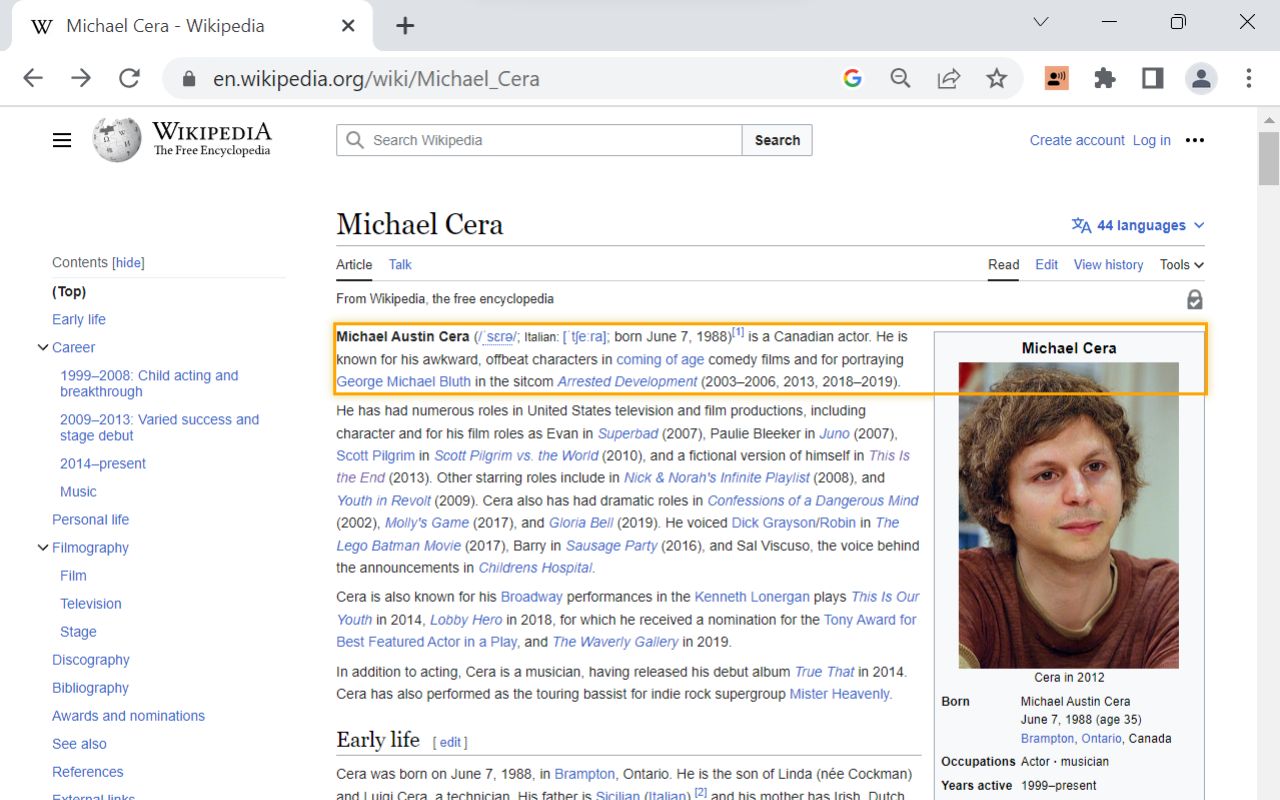
Task: Share this page using the share icon
Action: (x=948, y=78)
